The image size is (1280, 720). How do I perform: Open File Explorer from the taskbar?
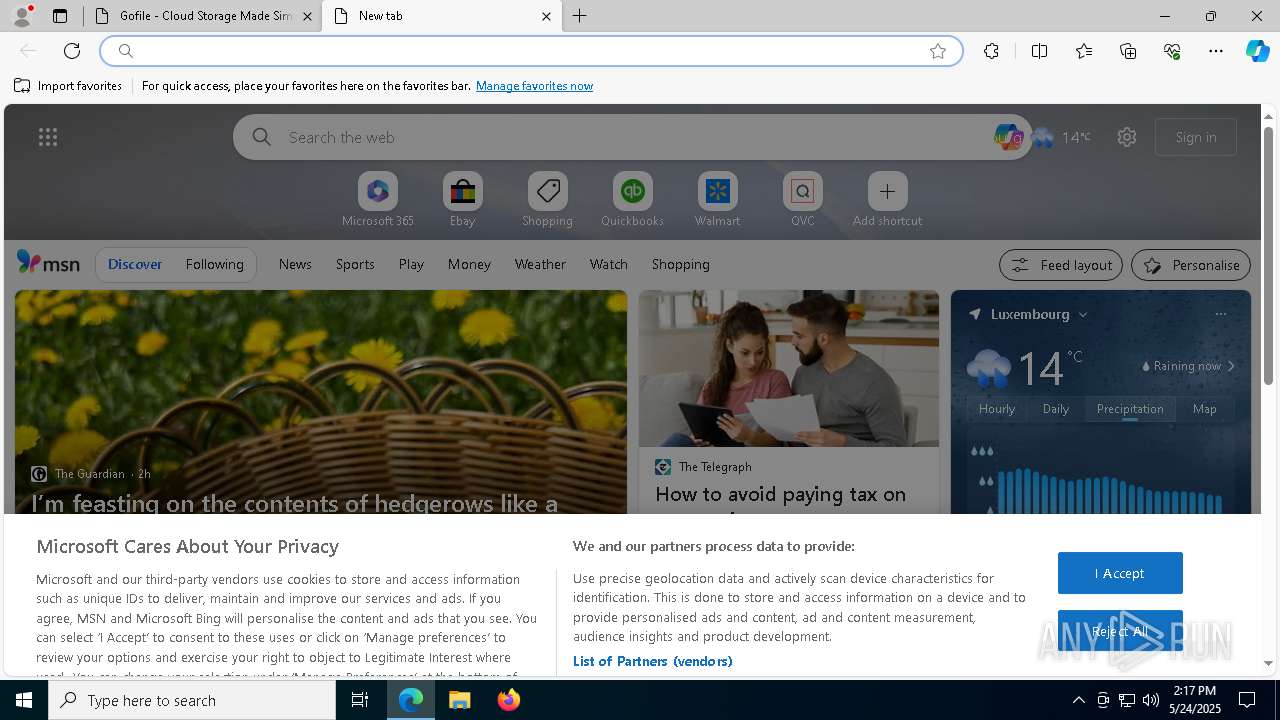tap(460, 700)
